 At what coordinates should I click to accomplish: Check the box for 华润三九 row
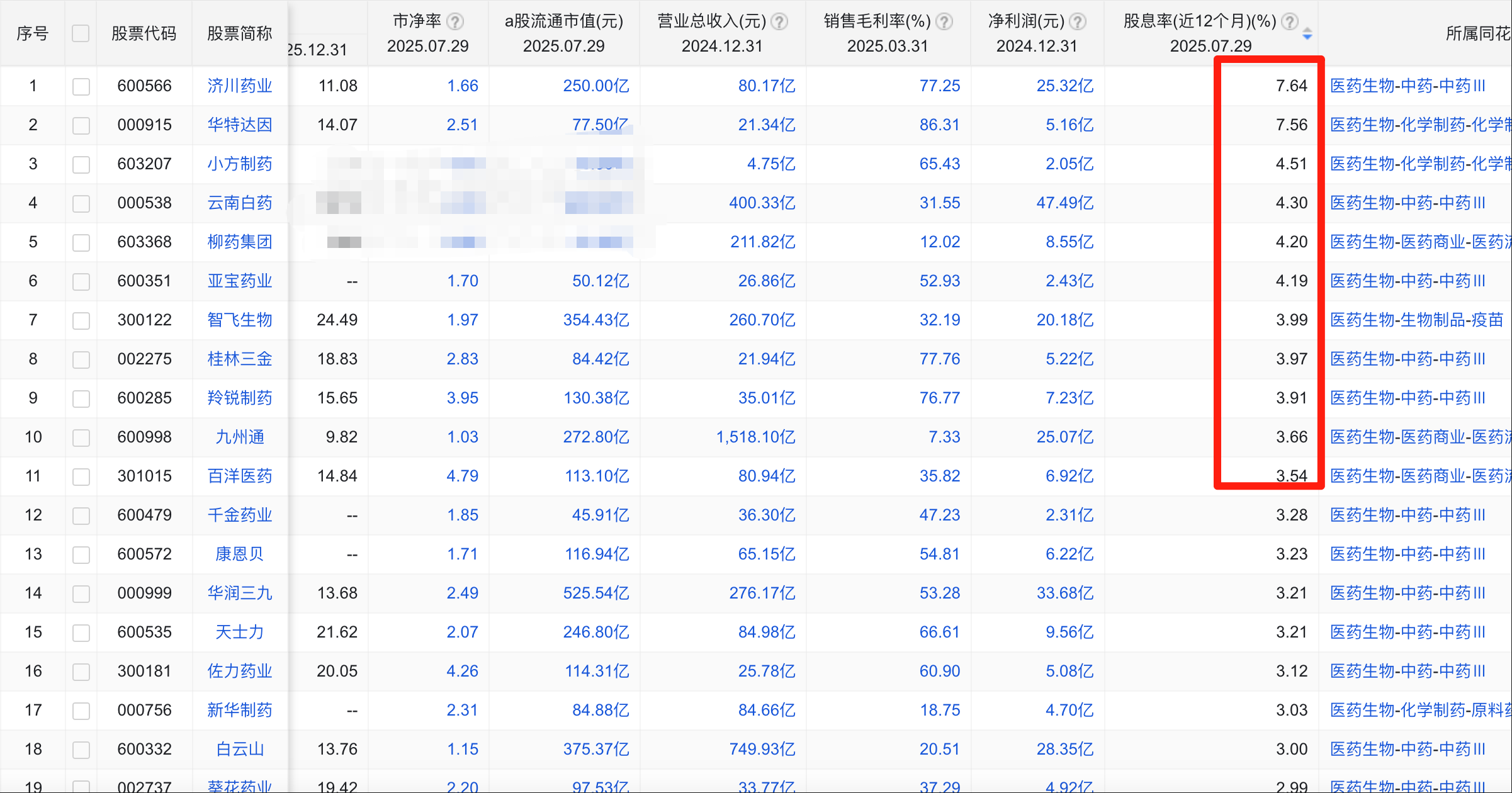click(x=81, y=593)
